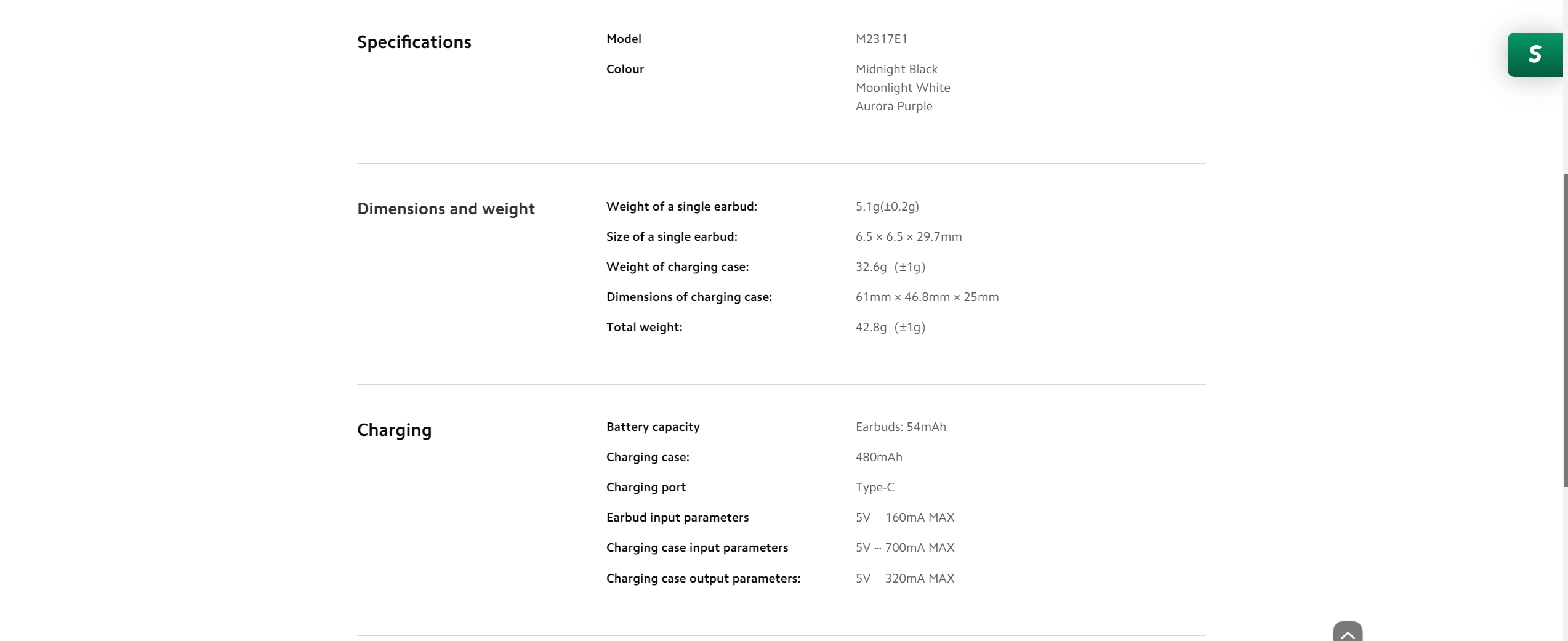The image size is (1568, 641).
Task: Click the Total weight label
Action: pyautogui.click(x=644, y=327)
